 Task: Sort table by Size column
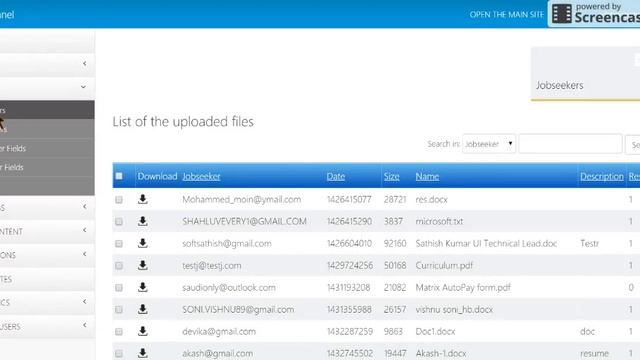391,176
